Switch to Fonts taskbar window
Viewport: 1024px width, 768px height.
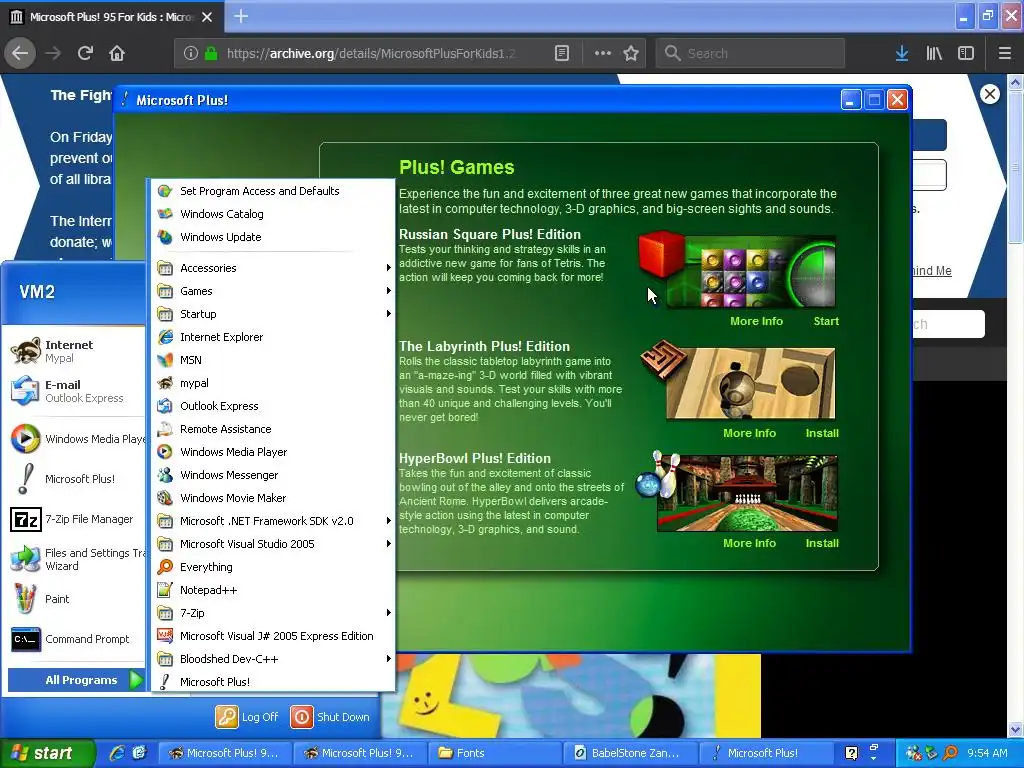(x=494, y=753)
